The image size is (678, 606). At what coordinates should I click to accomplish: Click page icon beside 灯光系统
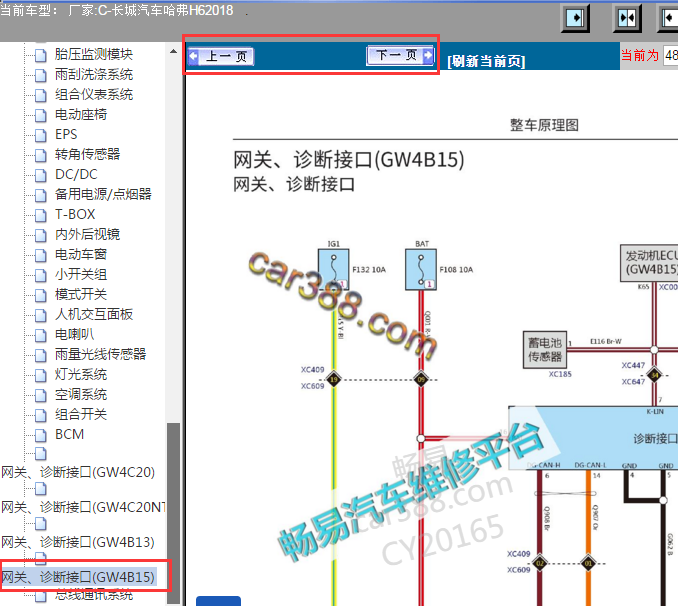[41, 375]
